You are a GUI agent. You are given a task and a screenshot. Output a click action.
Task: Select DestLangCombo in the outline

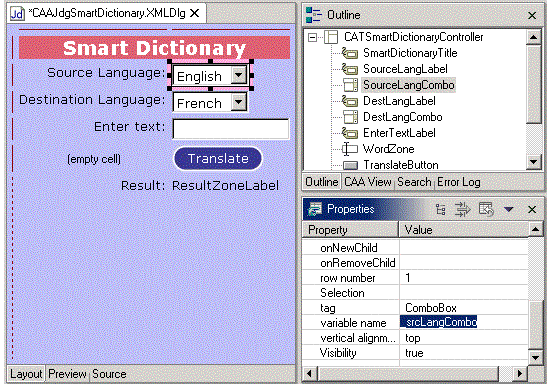[x=403, y=117]
